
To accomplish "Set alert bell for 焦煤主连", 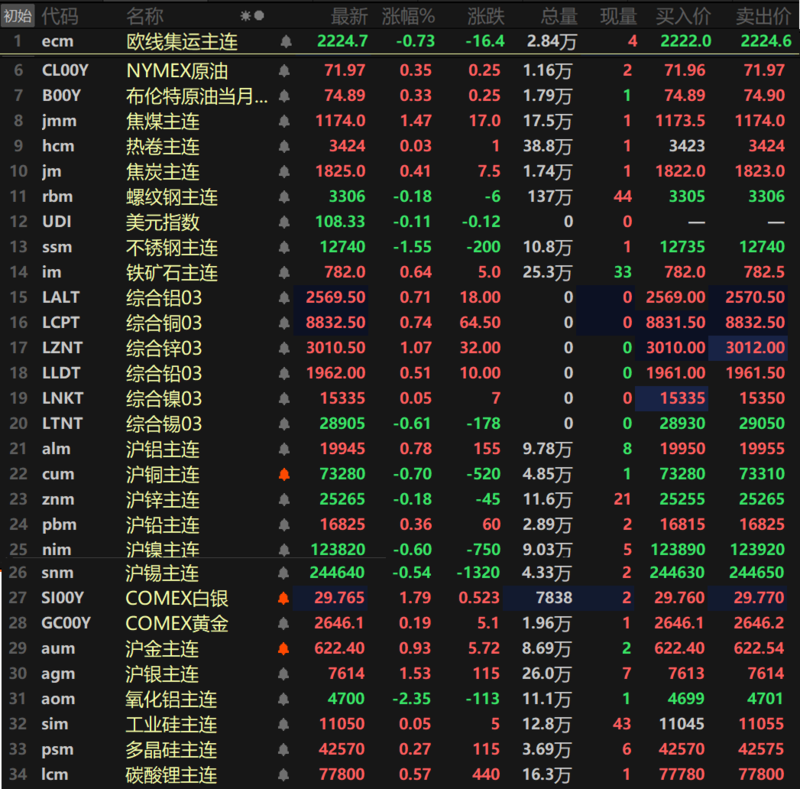I will click(284, 121).
